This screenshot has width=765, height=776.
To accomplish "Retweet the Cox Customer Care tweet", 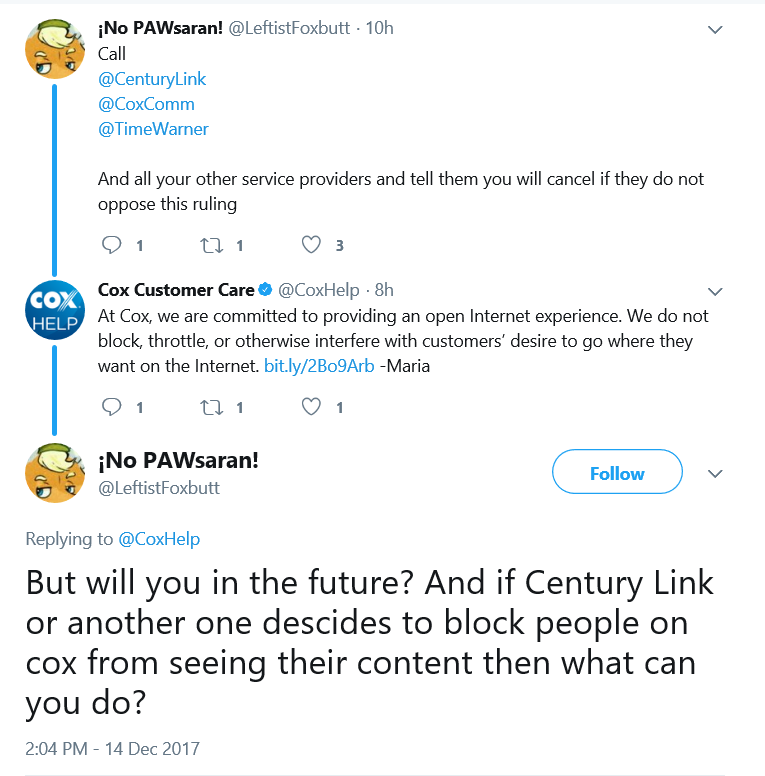I will (x=212, y=407).
